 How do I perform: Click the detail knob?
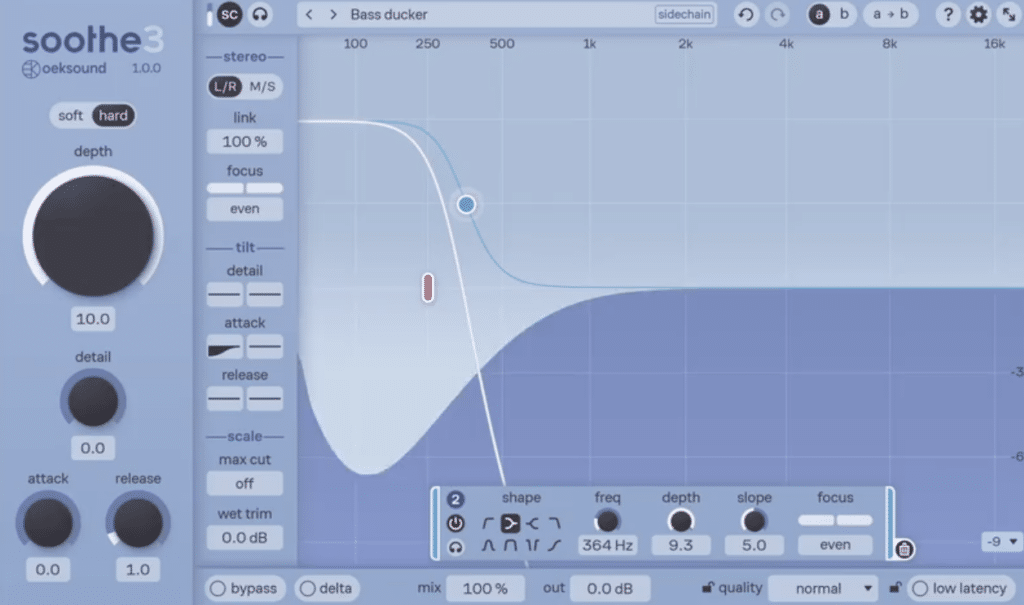click(93, 401)
